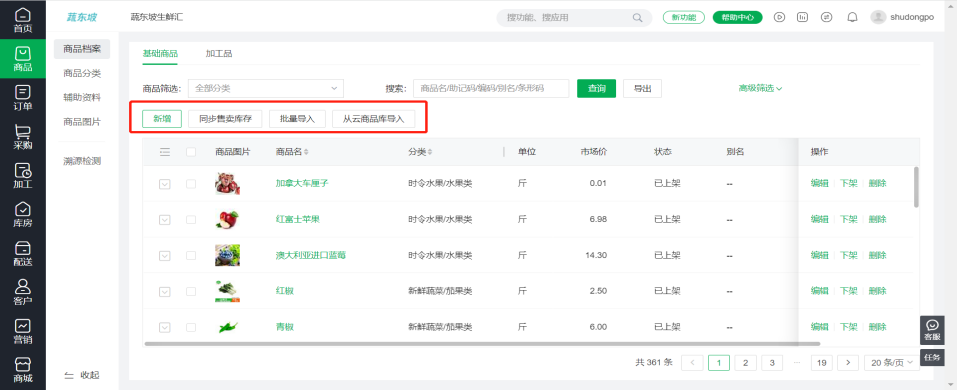Click the green 查询 button
Viewport: 957px width, 390px height.
point(596,88)
